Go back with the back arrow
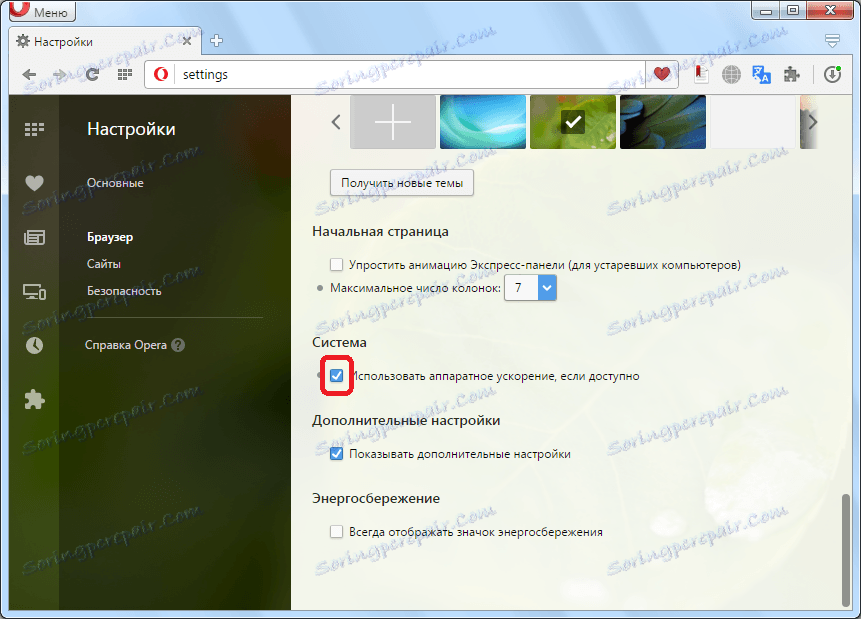861x619 pixels. coord(30,75)
